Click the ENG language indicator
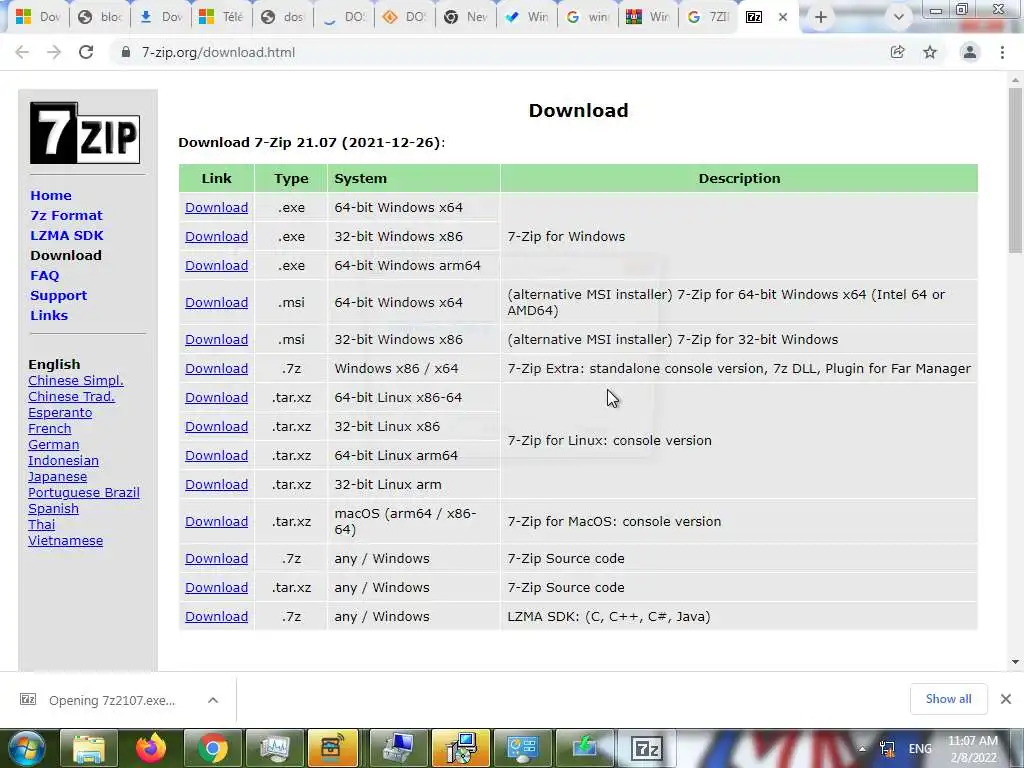Screen dimensions: 1024x768 pyautogui.click(x=920, y=749)
